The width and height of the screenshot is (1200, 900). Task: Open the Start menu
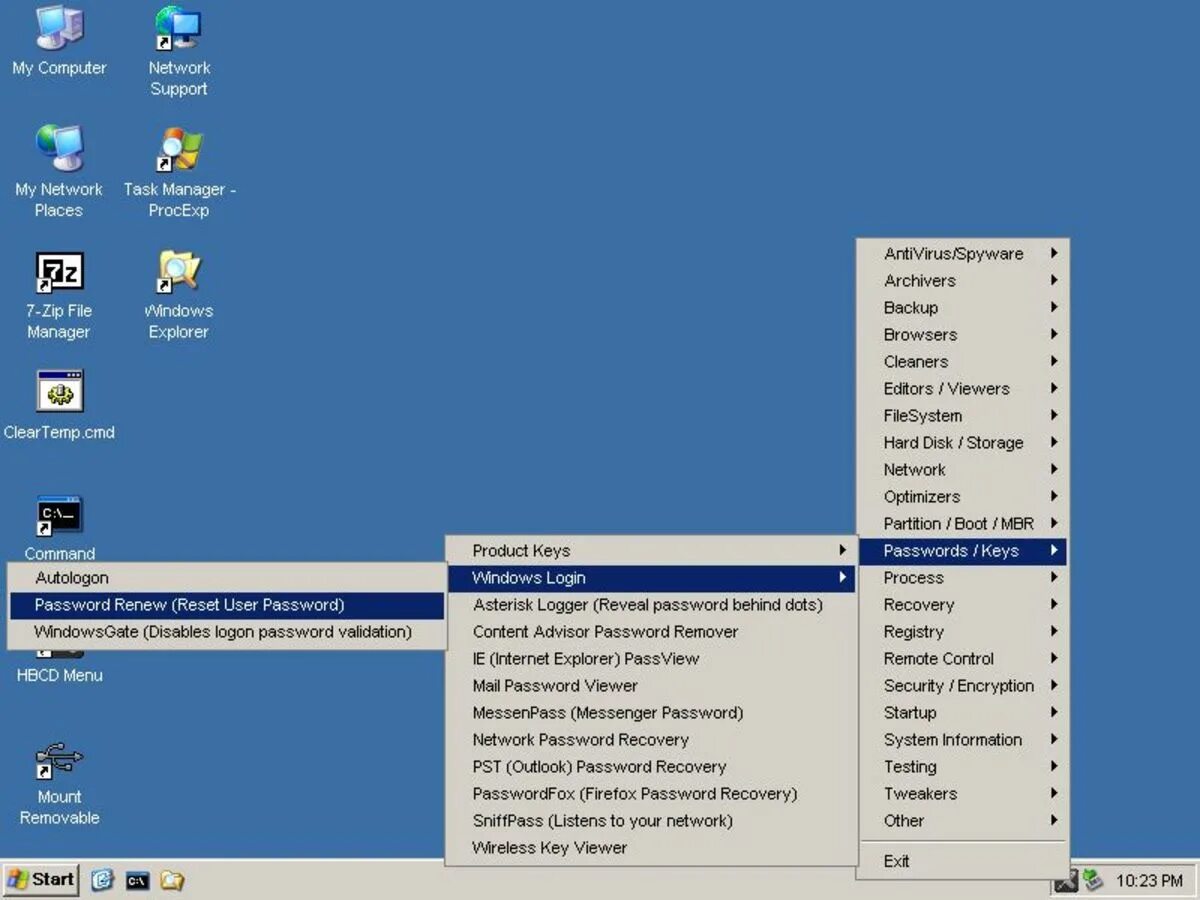41,880
